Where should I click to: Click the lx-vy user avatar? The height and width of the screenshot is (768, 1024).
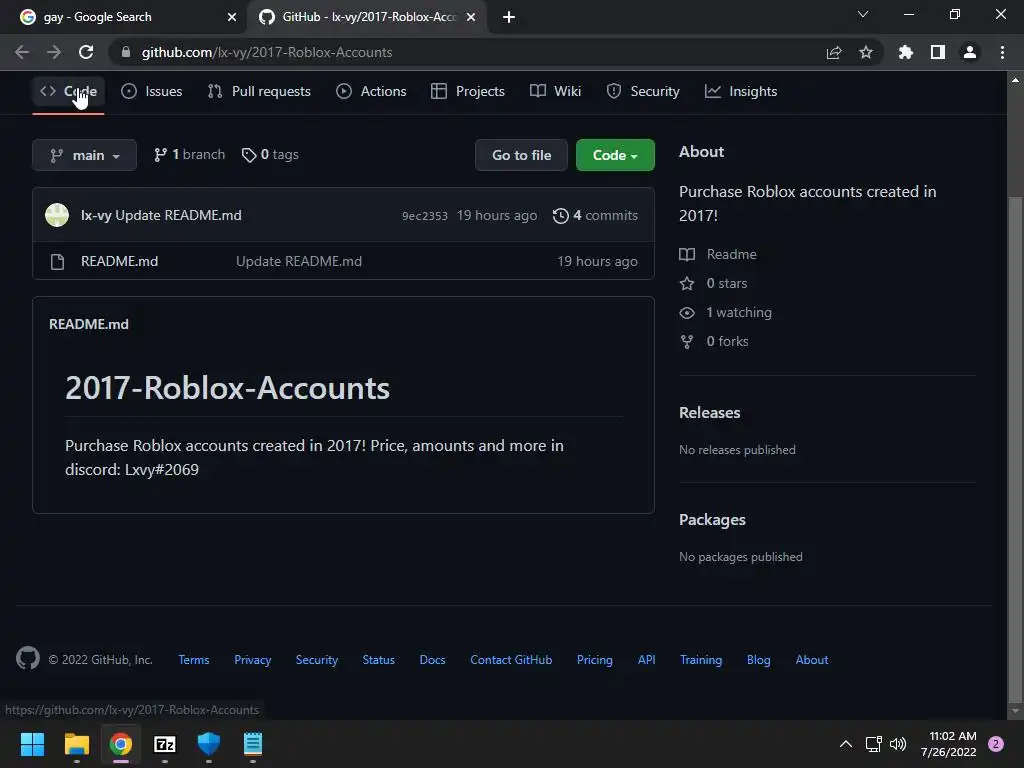coord(57,215)
